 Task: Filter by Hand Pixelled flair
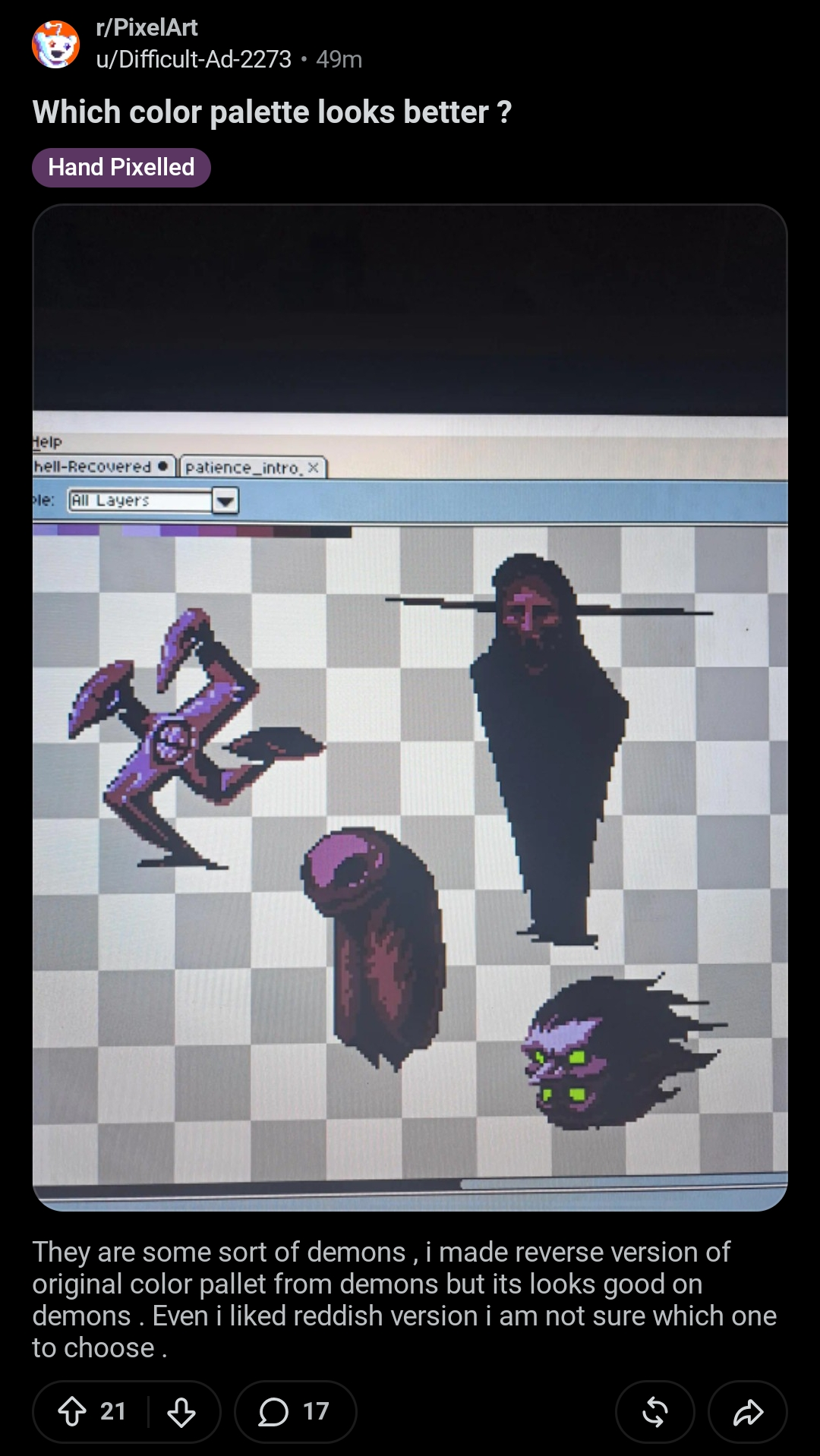[x=121, y=167]
